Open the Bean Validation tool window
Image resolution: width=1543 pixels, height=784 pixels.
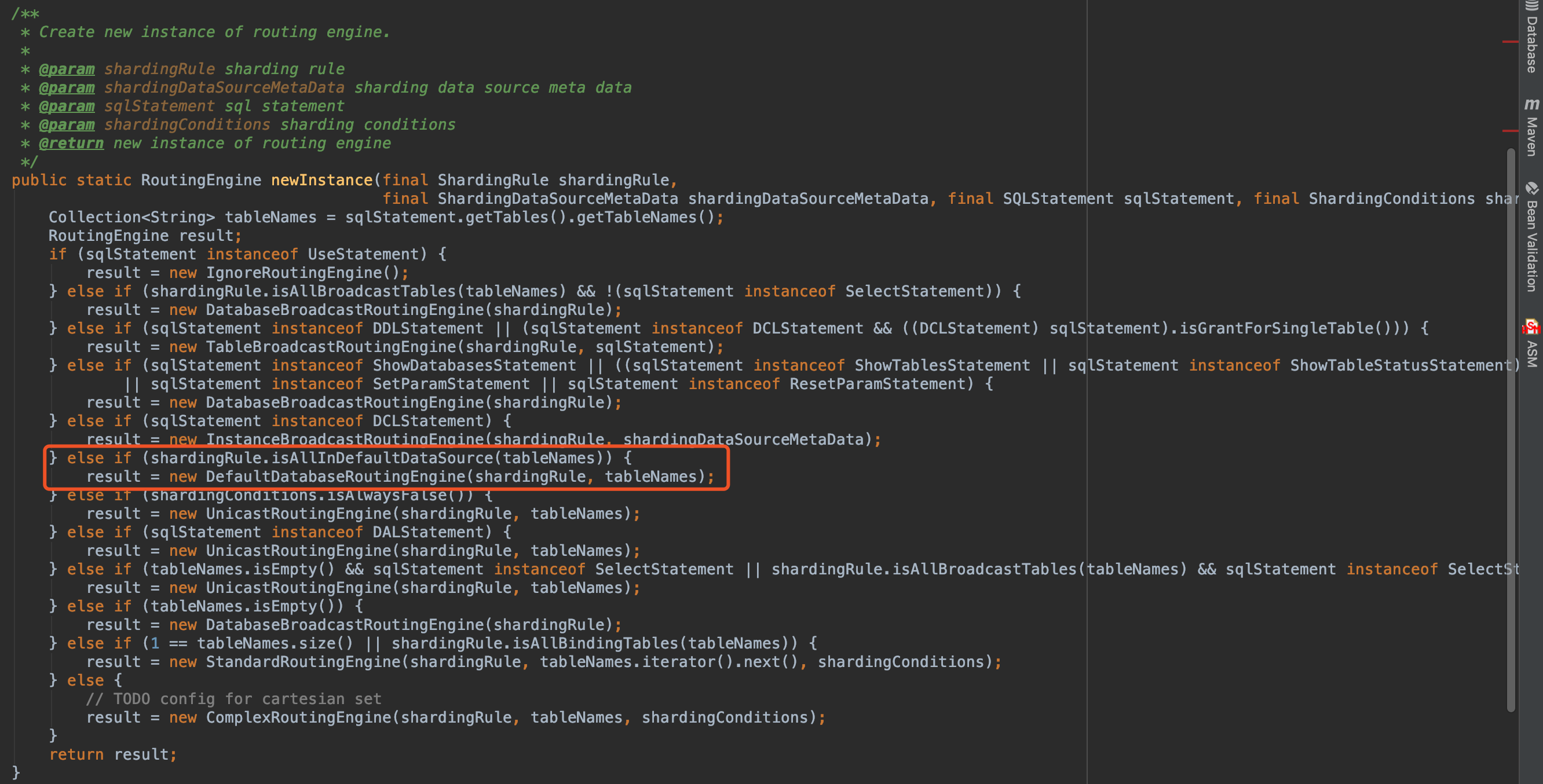pos(1531,237)
